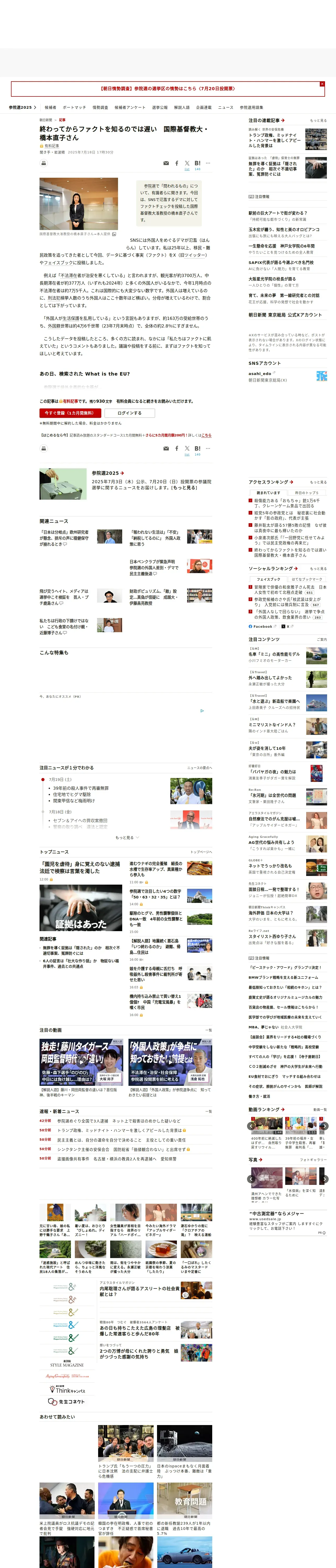Screen dimensions: 336x1568
Task: Open the 証拠はあった top news image
Action: click(x=81, y=908)
